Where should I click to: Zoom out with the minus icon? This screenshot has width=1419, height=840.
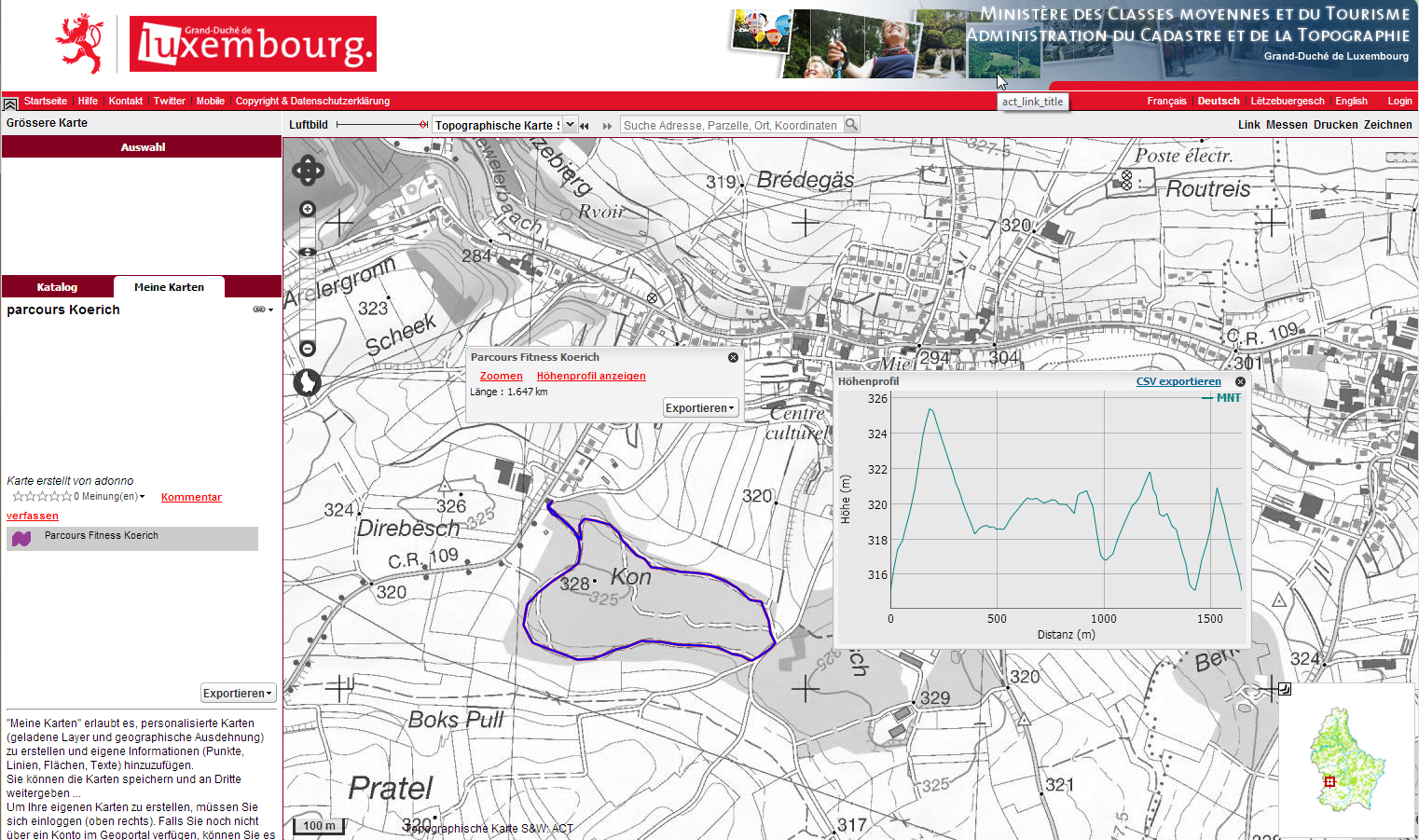308,349
